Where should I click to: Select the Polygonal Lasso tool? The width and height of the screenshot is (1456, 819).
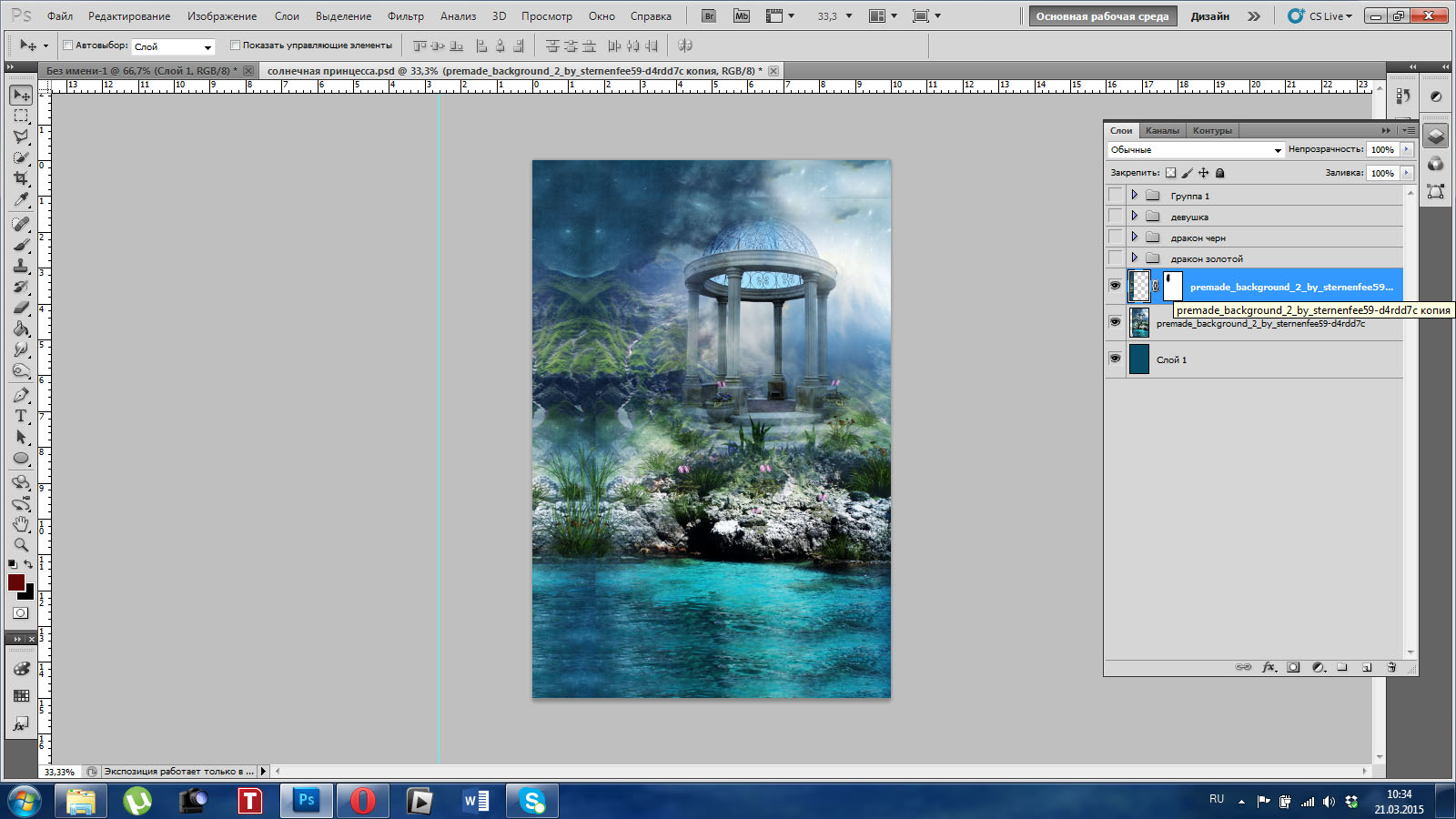point(21,136)
